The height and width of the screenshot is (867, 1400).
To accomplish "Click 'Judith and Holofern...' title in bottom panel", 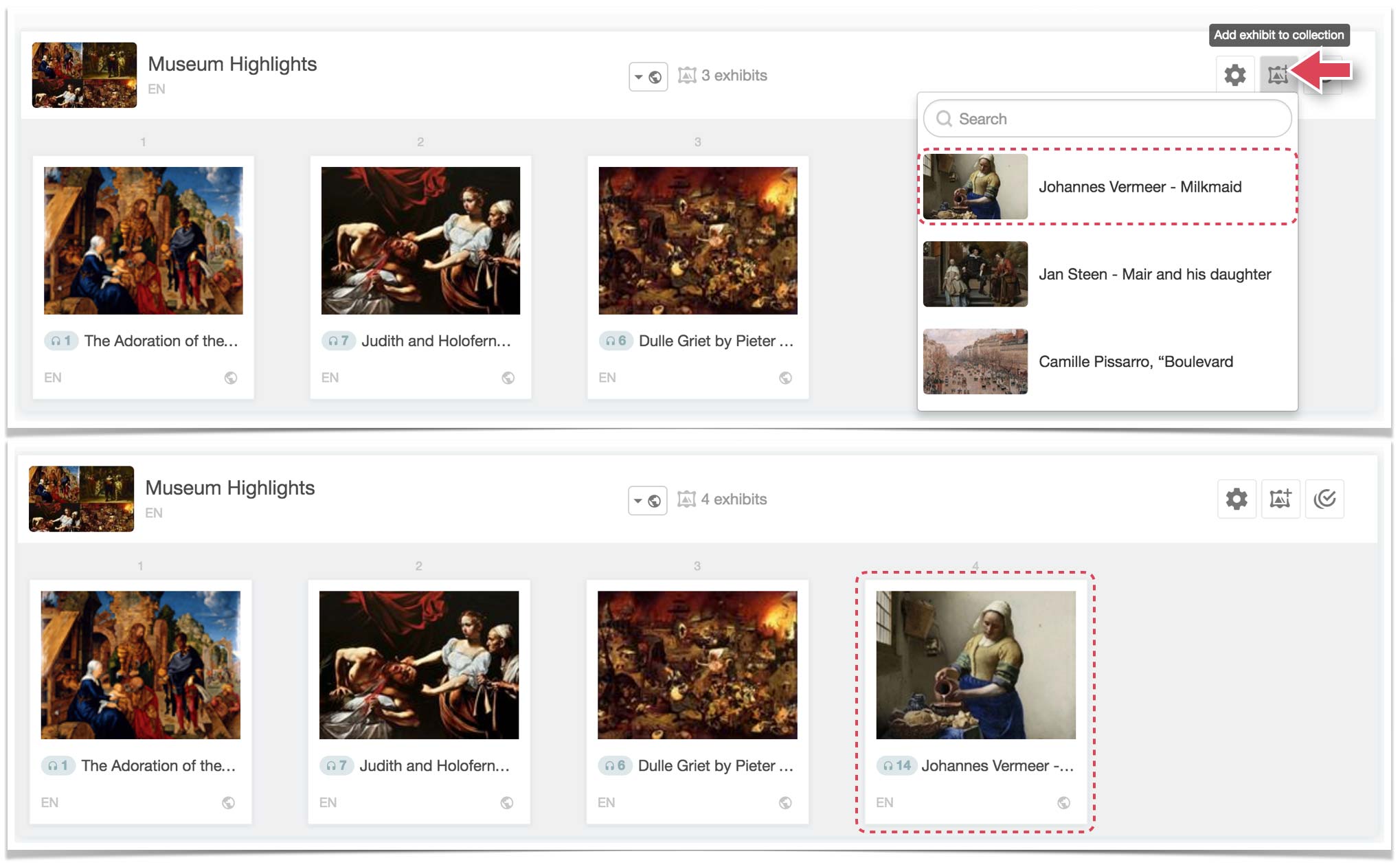I will (435, 765).
